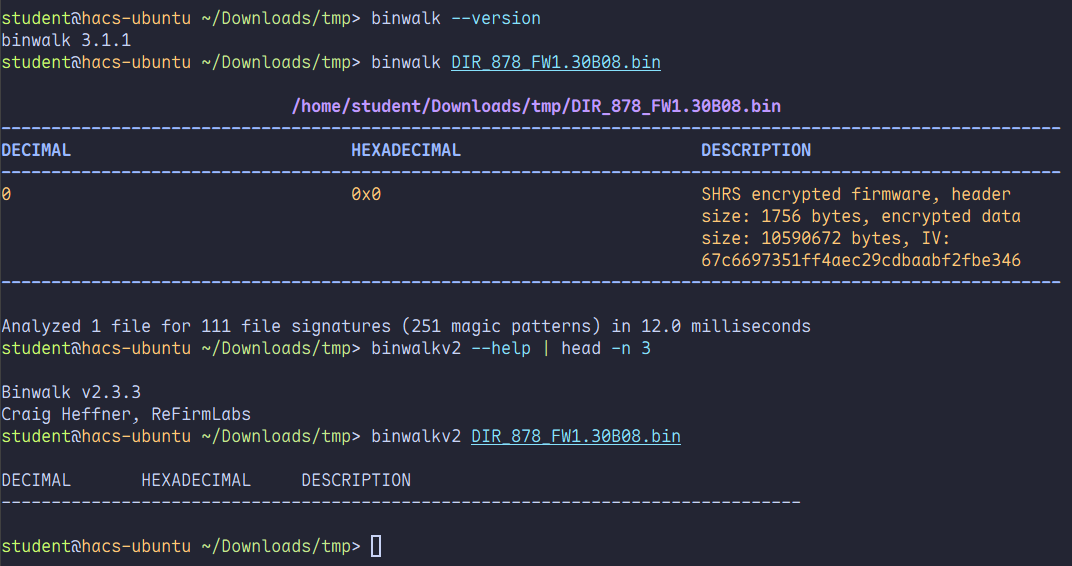Click the 'Binwalk v2.3.3' banner text
The image size is (1072, 566).
coord(71,392)
